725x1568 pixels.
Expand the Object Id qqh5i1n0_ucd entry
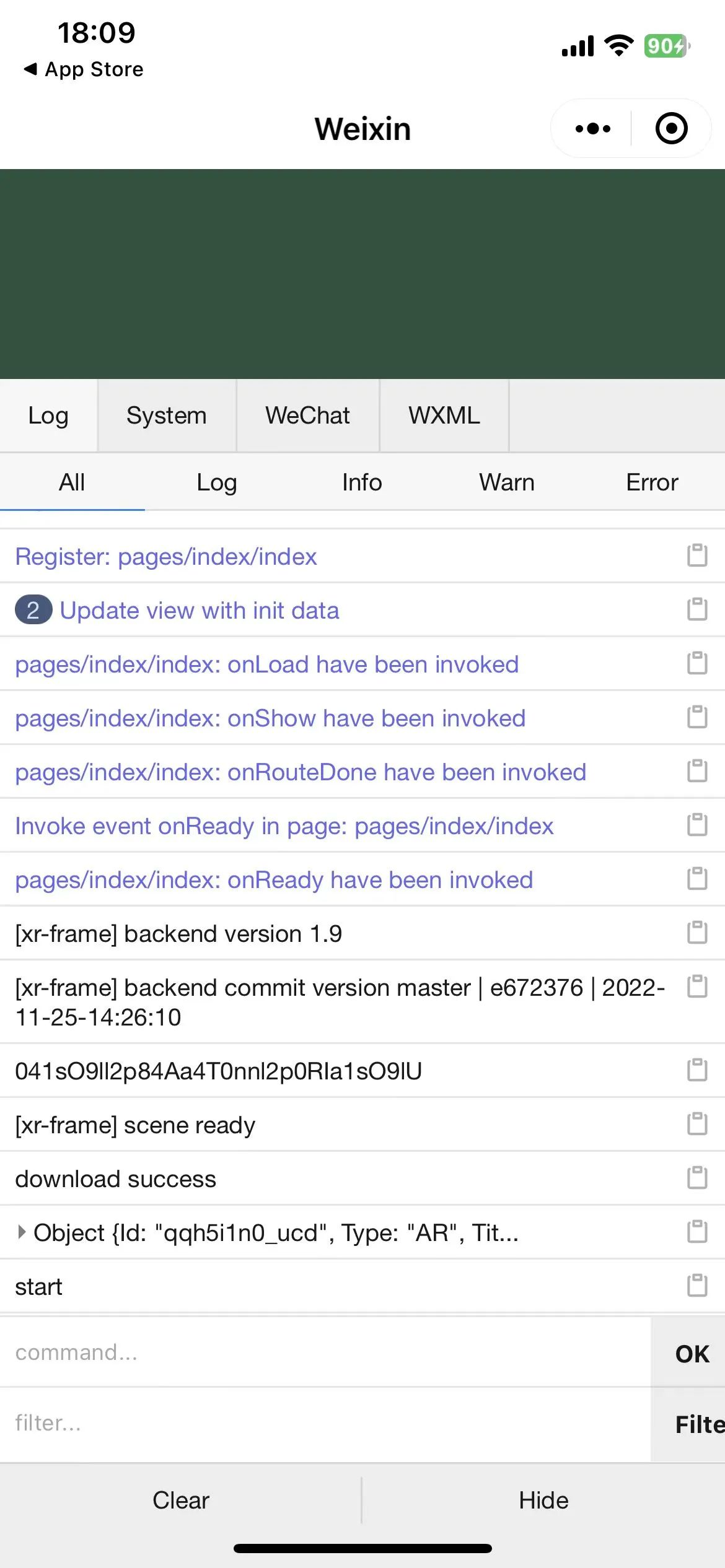[x=22, y=1232]
